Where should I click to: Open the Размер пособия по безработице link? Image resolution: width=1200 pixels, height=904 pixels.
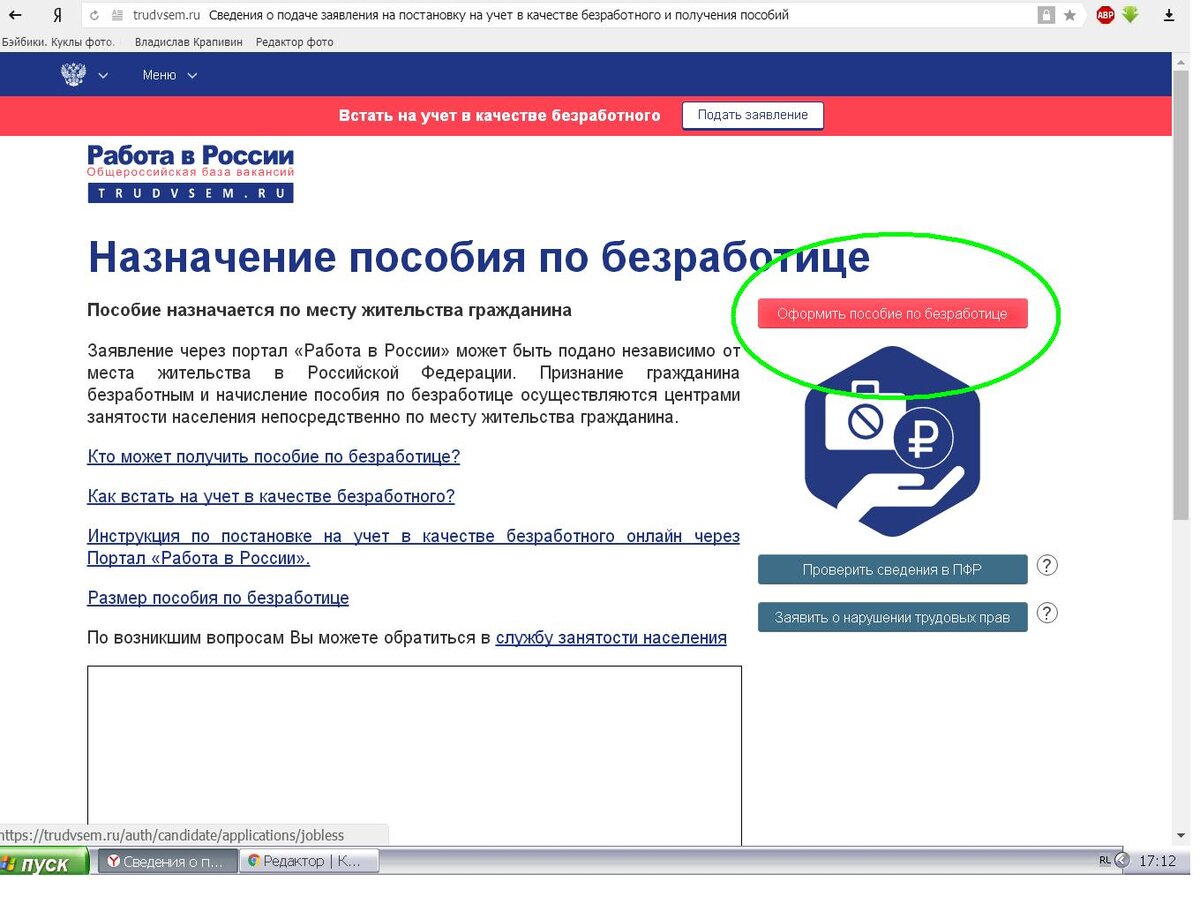pyautogui.click(x=218, y=598)
